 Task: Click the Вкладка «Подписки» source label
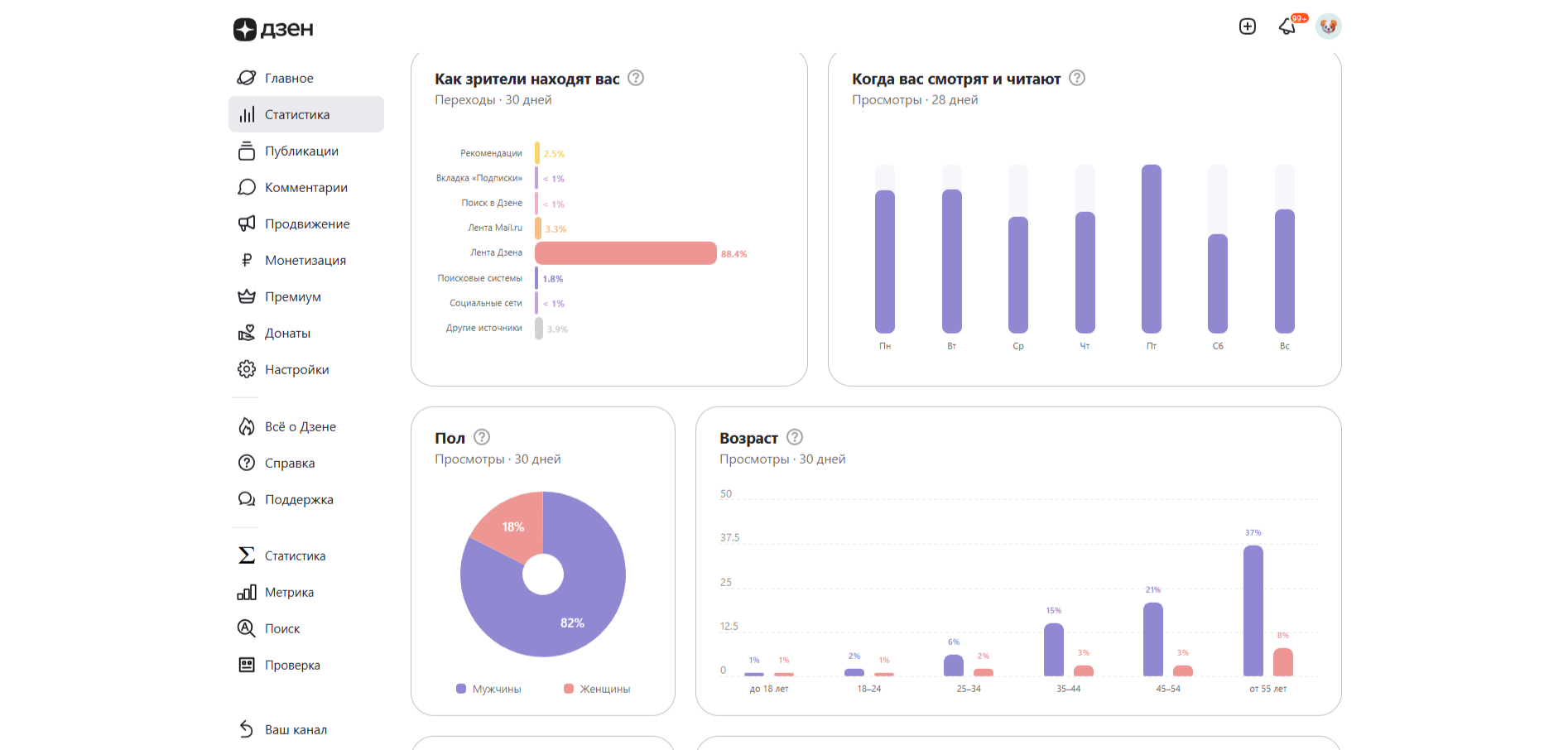click(x=479, y=178)
